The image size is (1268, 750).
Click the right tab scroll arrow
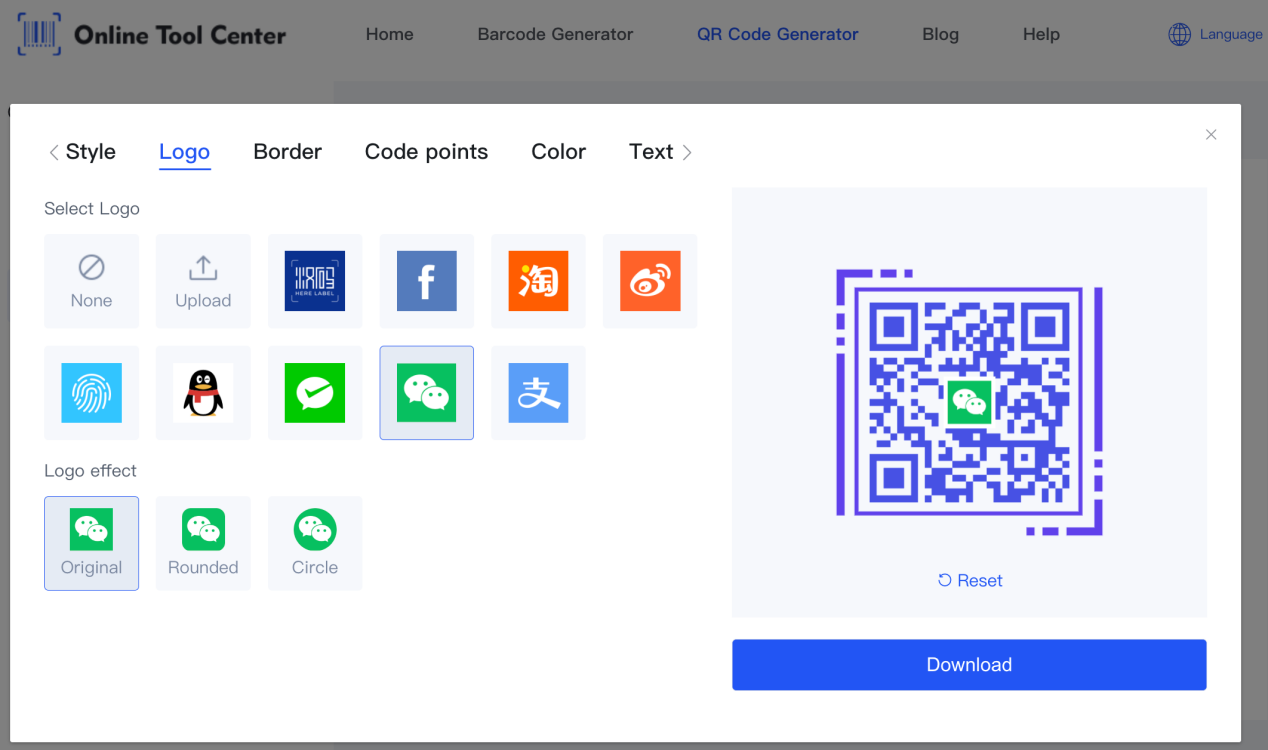click(687, 153)
